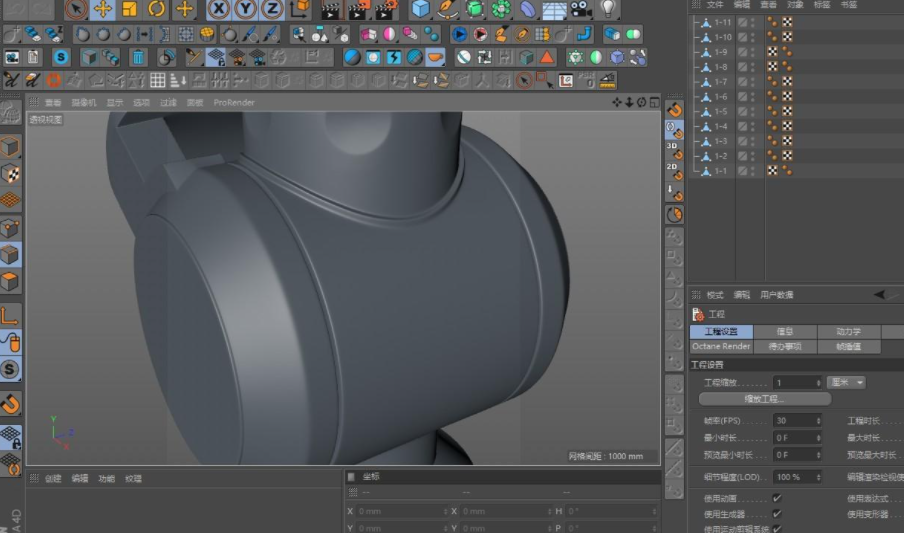This screenshot has height=533, width=904.
Task: Toggle the X axis lock
Action: click(219, 9)
